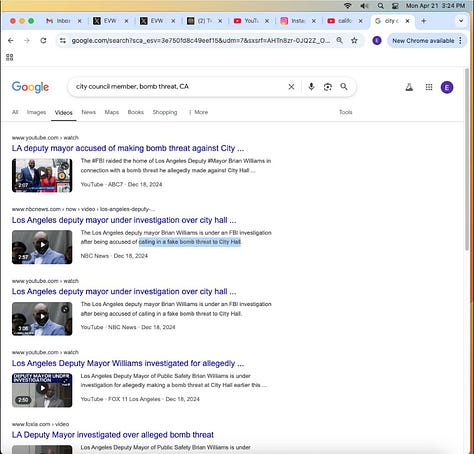Click the Google search text field

coord(178,87)
